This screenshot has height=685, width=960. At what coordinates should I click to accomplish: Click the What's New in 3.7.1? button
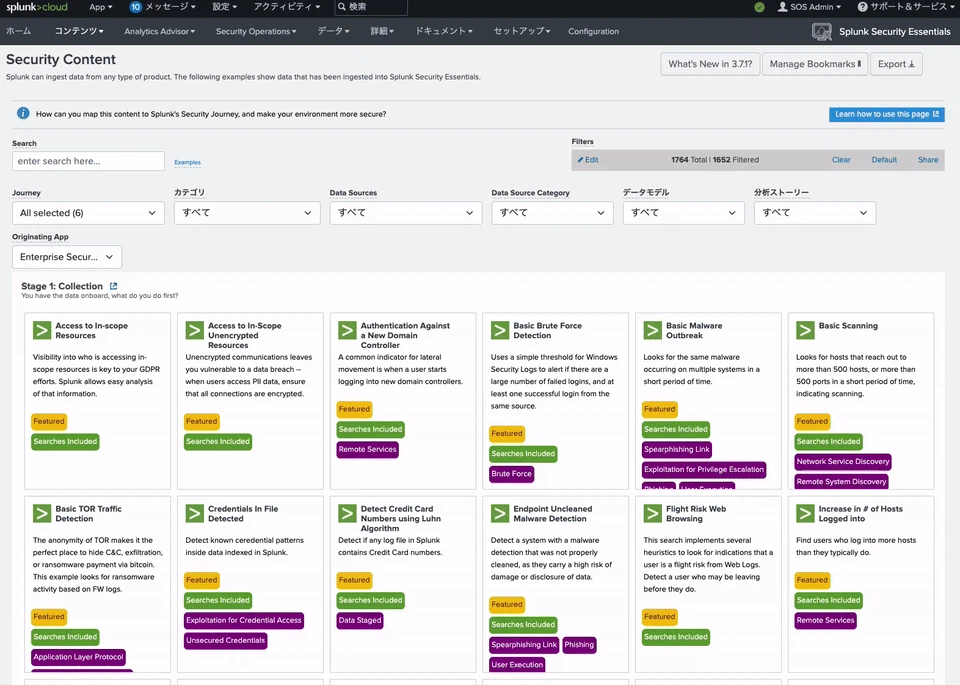coord(710,64)
